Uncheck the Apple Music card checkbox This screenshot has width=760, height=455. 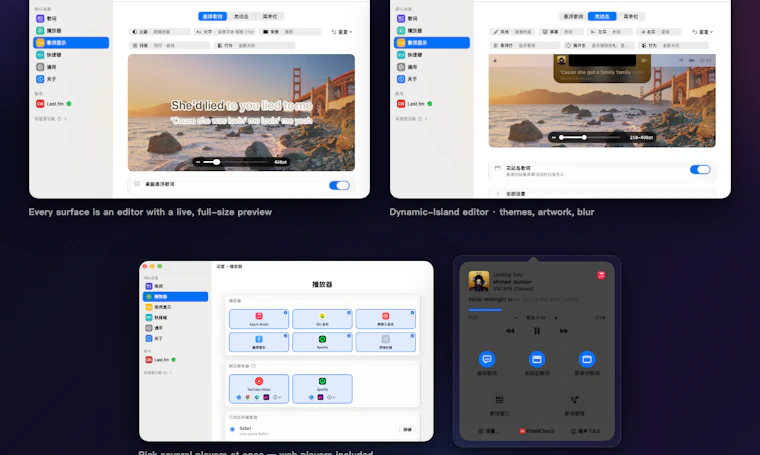point(285,313)
